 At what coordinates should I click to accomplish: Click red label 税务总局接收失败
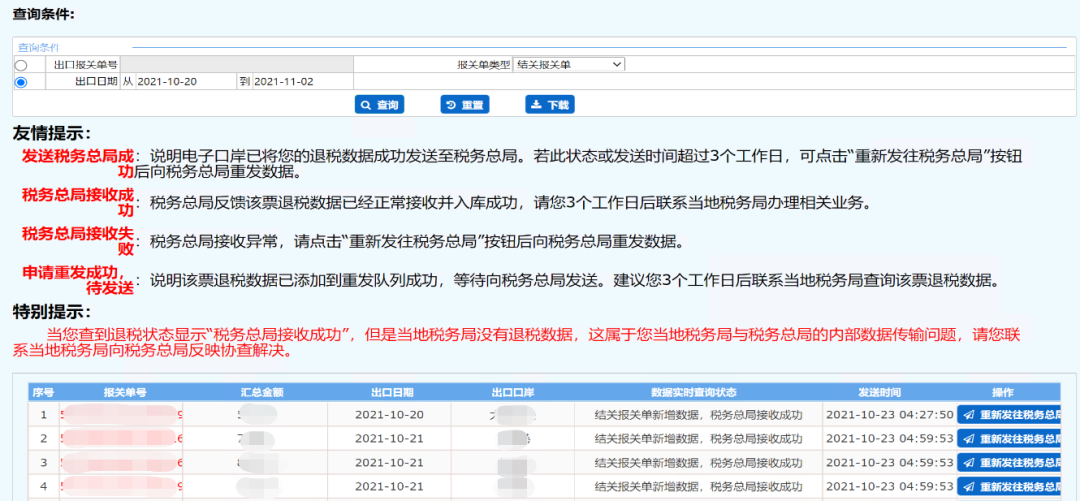[78, 240]
